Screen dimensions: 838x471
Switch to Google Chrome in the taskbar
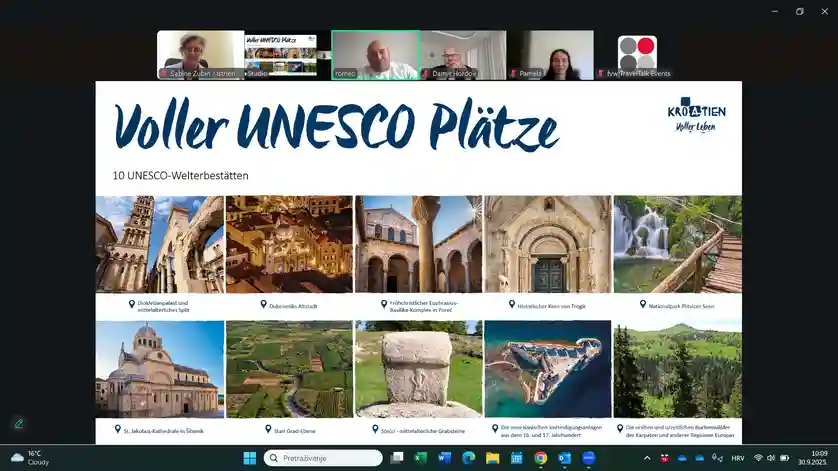541,458
